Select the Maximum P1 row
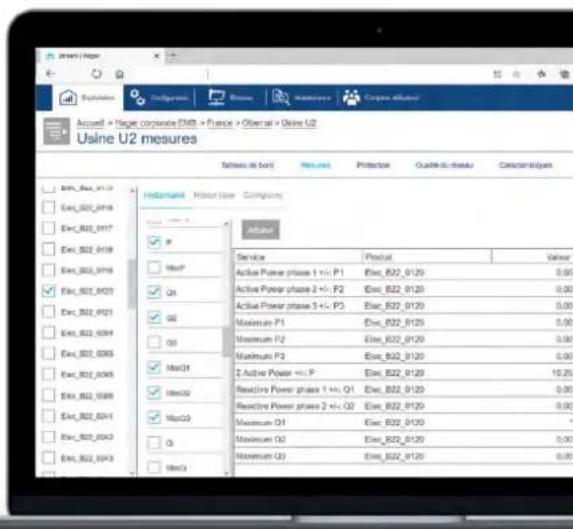 403,323
